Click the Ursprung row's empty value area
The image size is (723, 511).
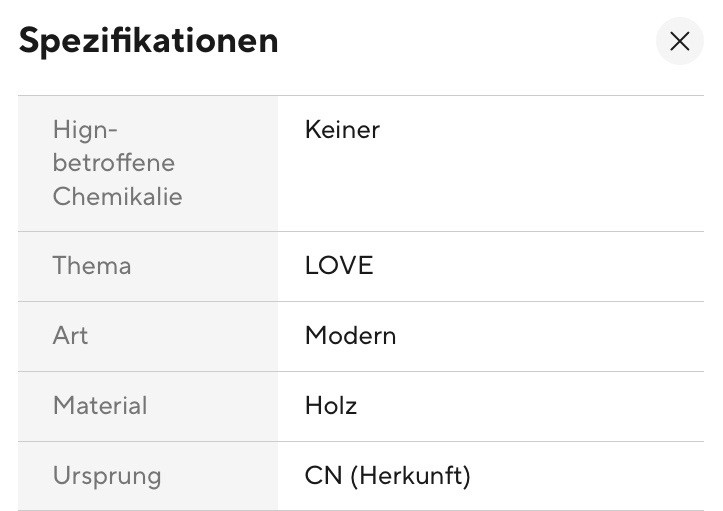pos(587,476)
